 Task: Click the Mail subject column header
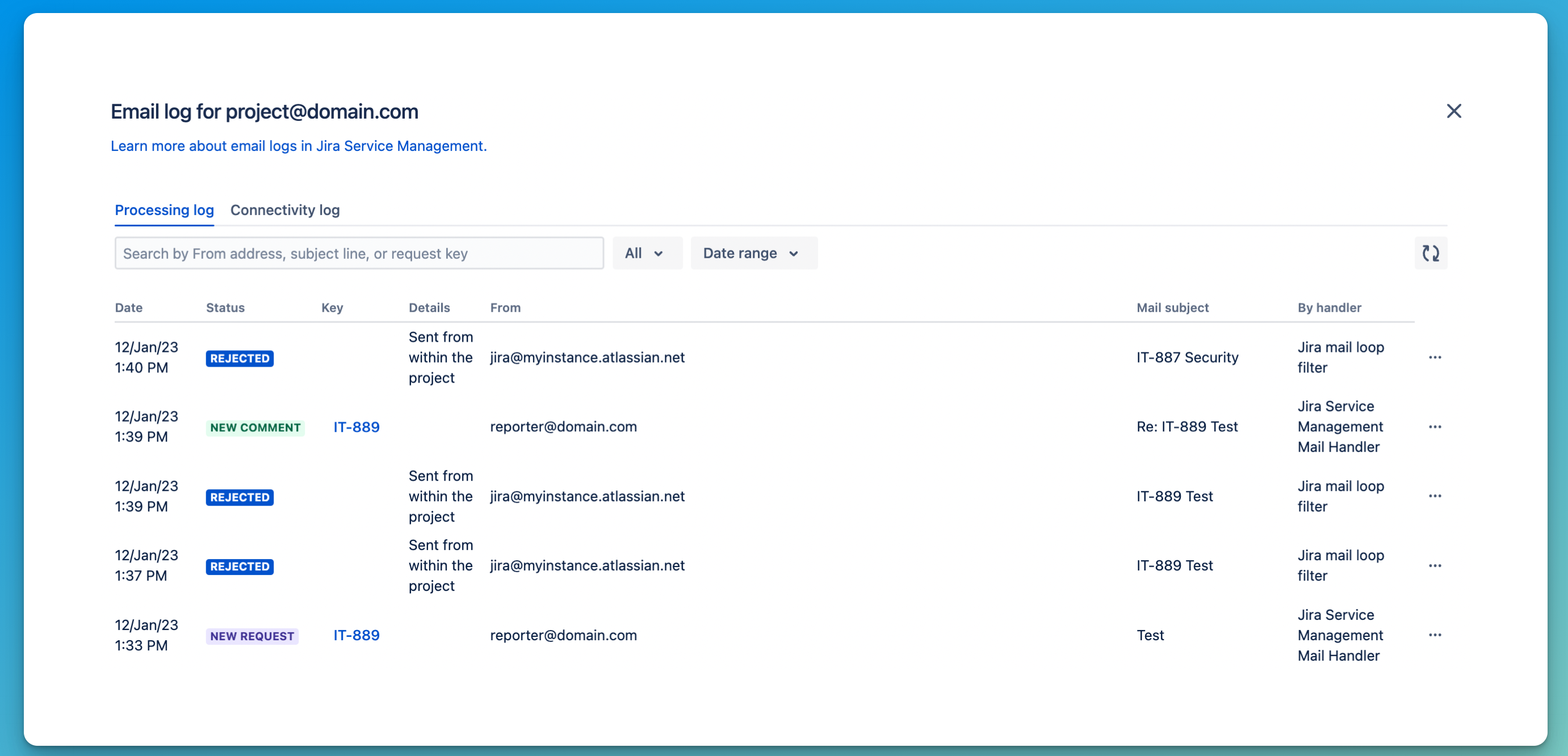click(1172, 308)
